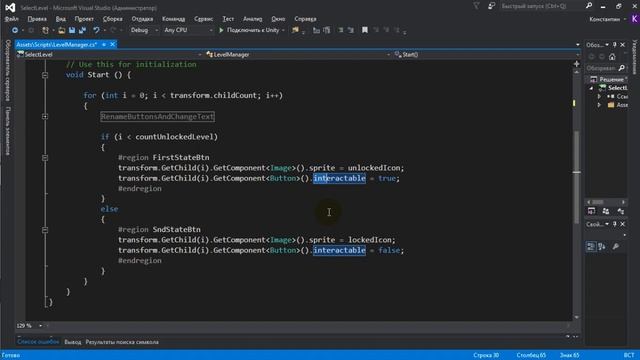
Task: Click the Visual Studio logo icon
Action: 10,7
